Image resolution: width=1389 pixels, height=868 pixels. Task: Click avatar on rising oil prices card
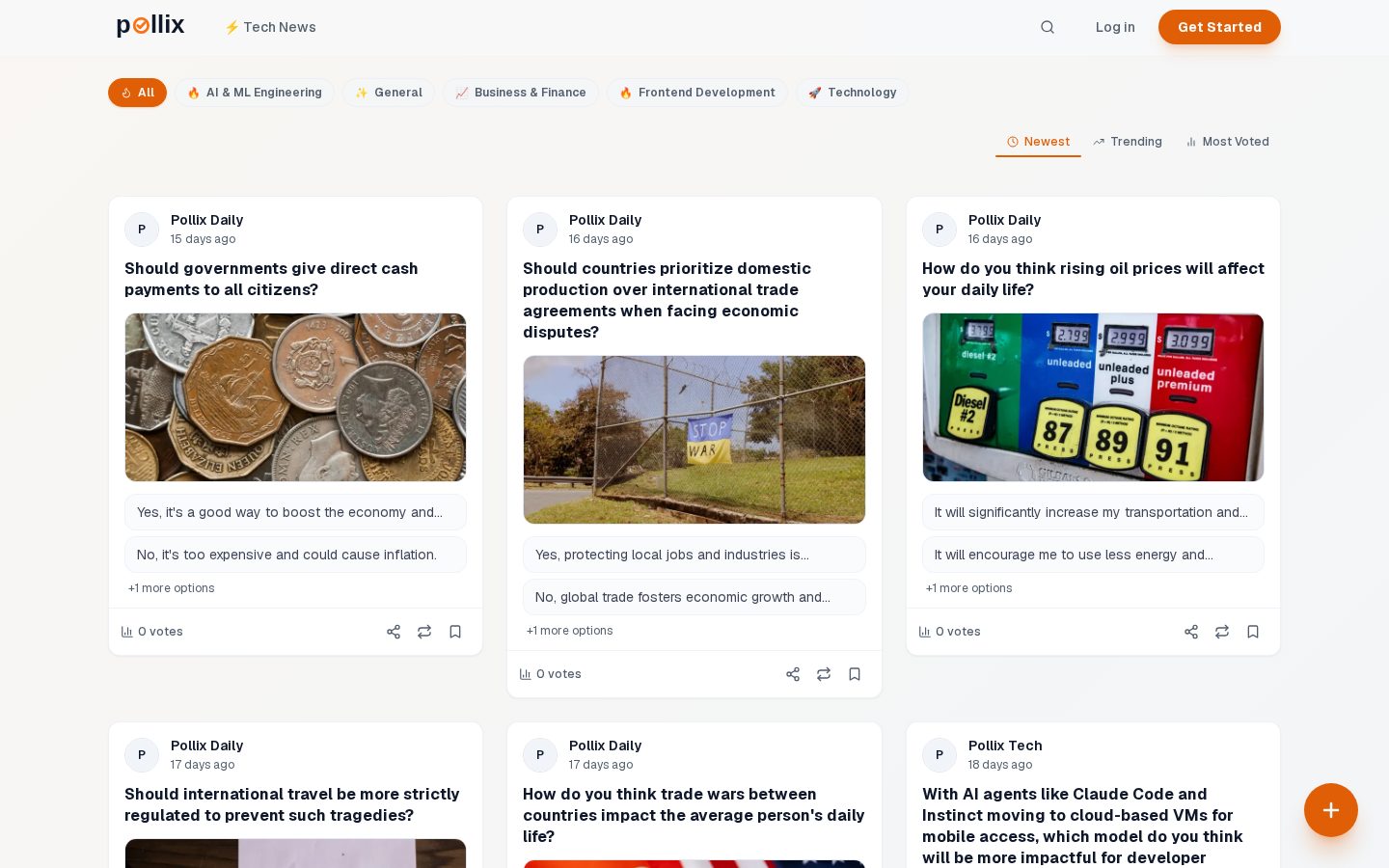(x=940, y=230)
